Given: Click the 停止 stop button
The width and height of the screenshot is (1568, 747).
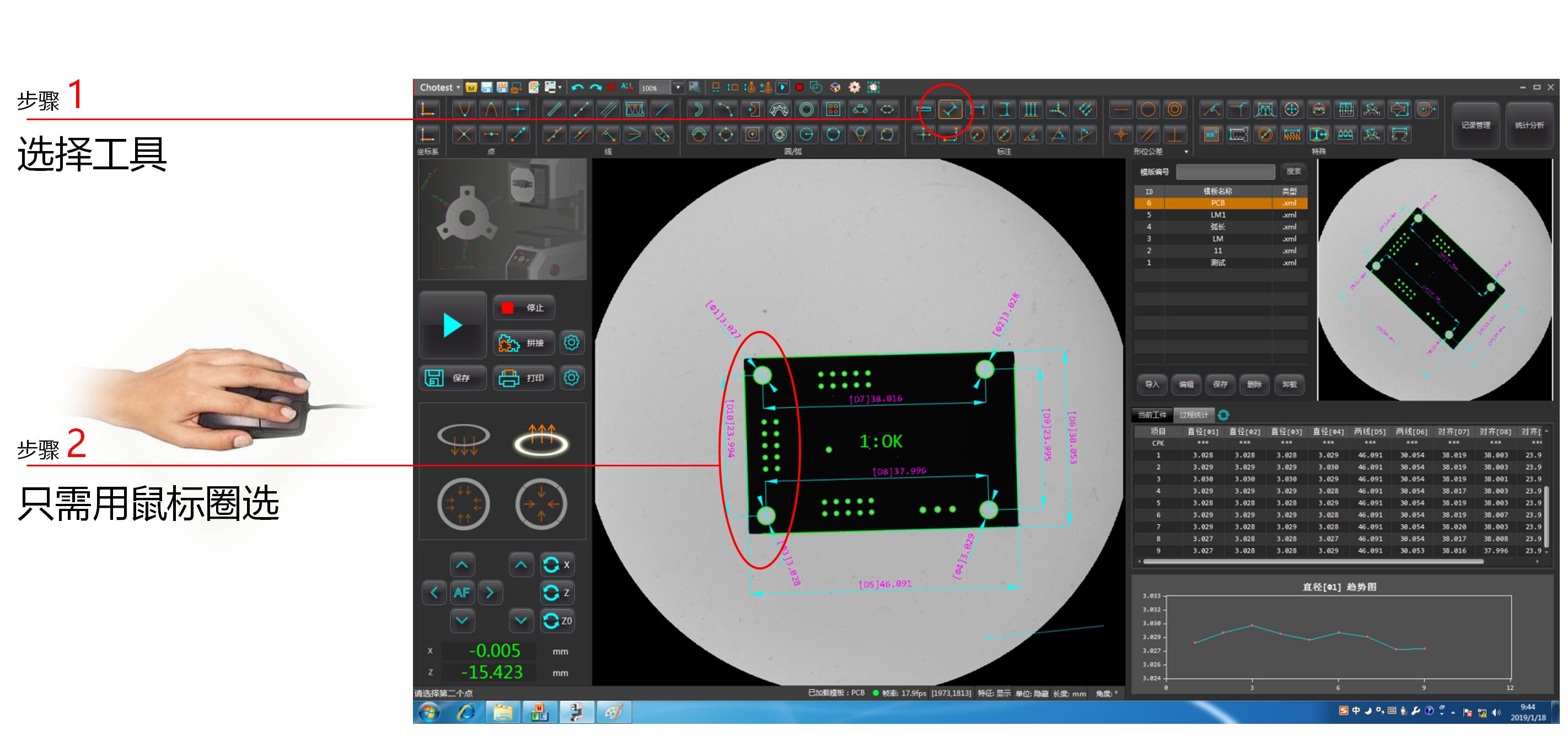Looking at the screenshot, I should click(524, 308).
